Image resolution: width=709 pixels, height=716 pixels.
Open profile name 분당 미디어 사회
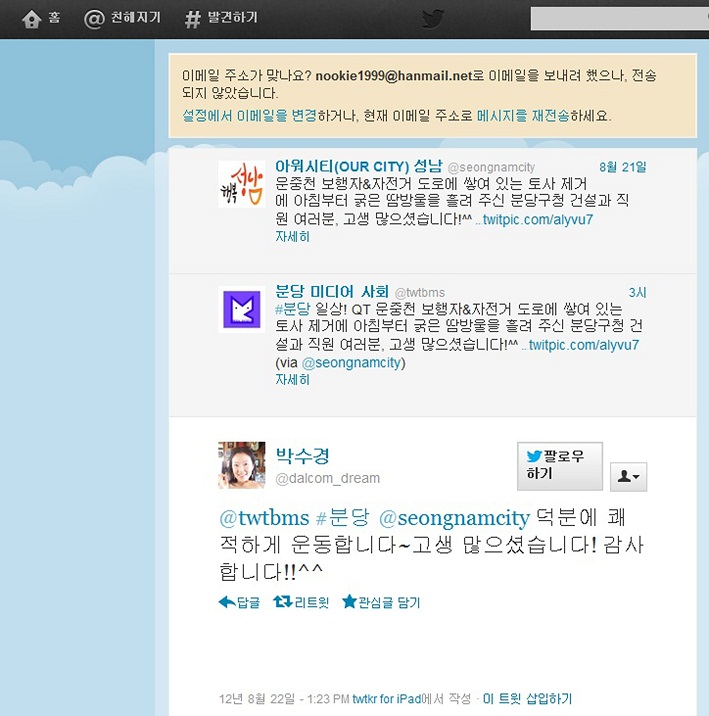click(332, 291)
